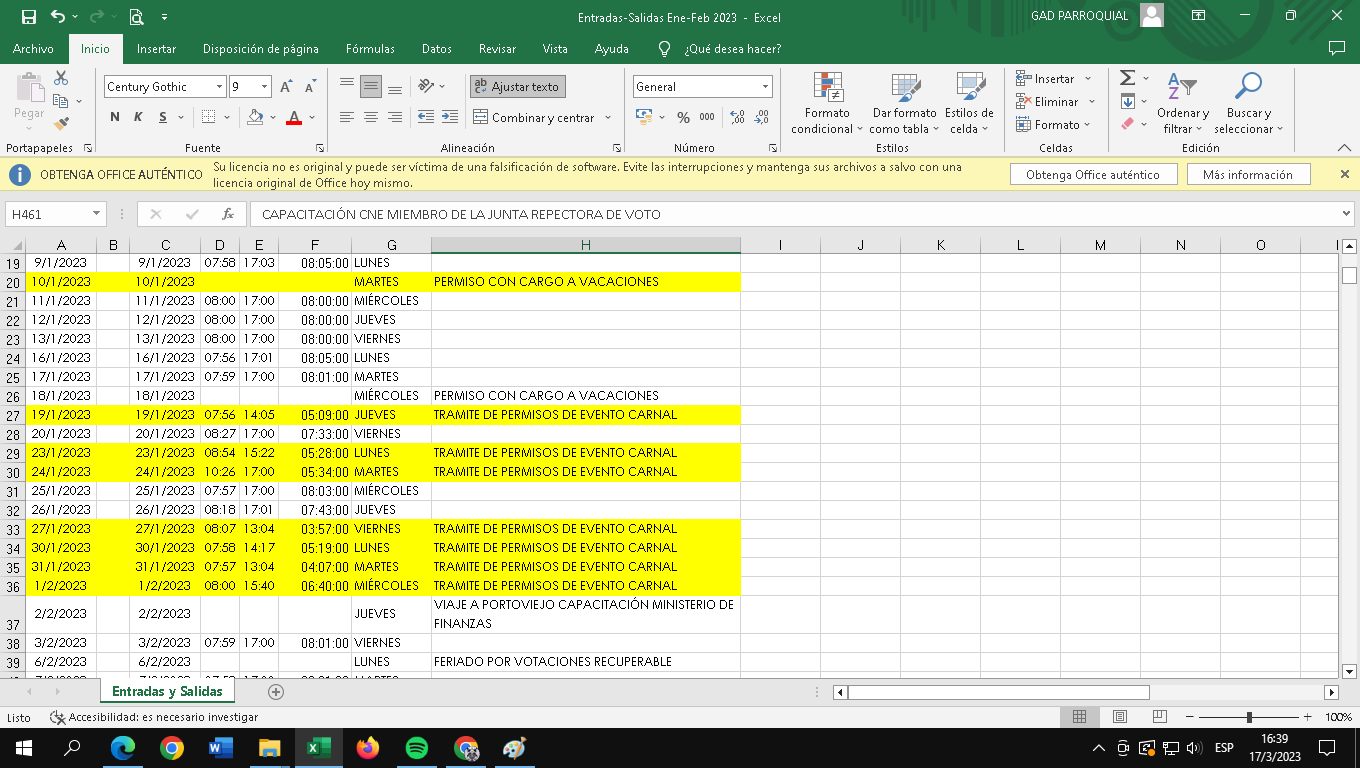
Task: Click the zoom slider handle in status bar
Action: pyautogui.click(x=1249, y=717)
